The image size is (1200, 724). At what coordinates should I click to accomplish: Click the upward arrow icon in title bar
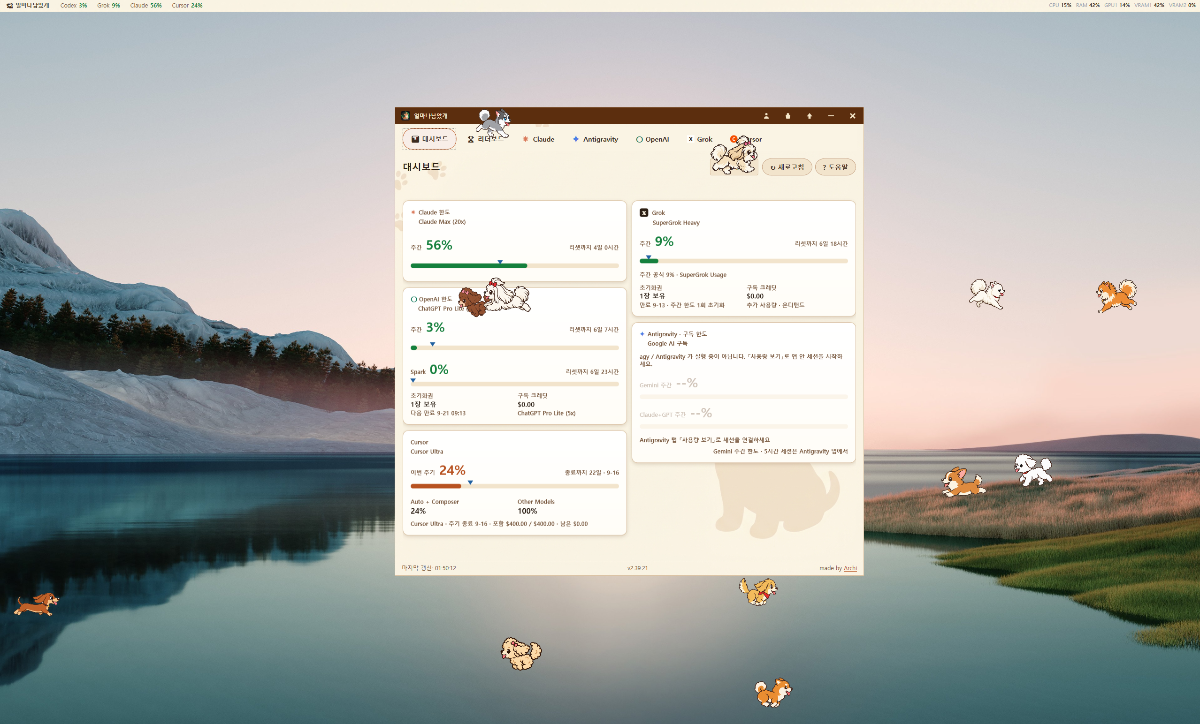(x=809, y=116)
